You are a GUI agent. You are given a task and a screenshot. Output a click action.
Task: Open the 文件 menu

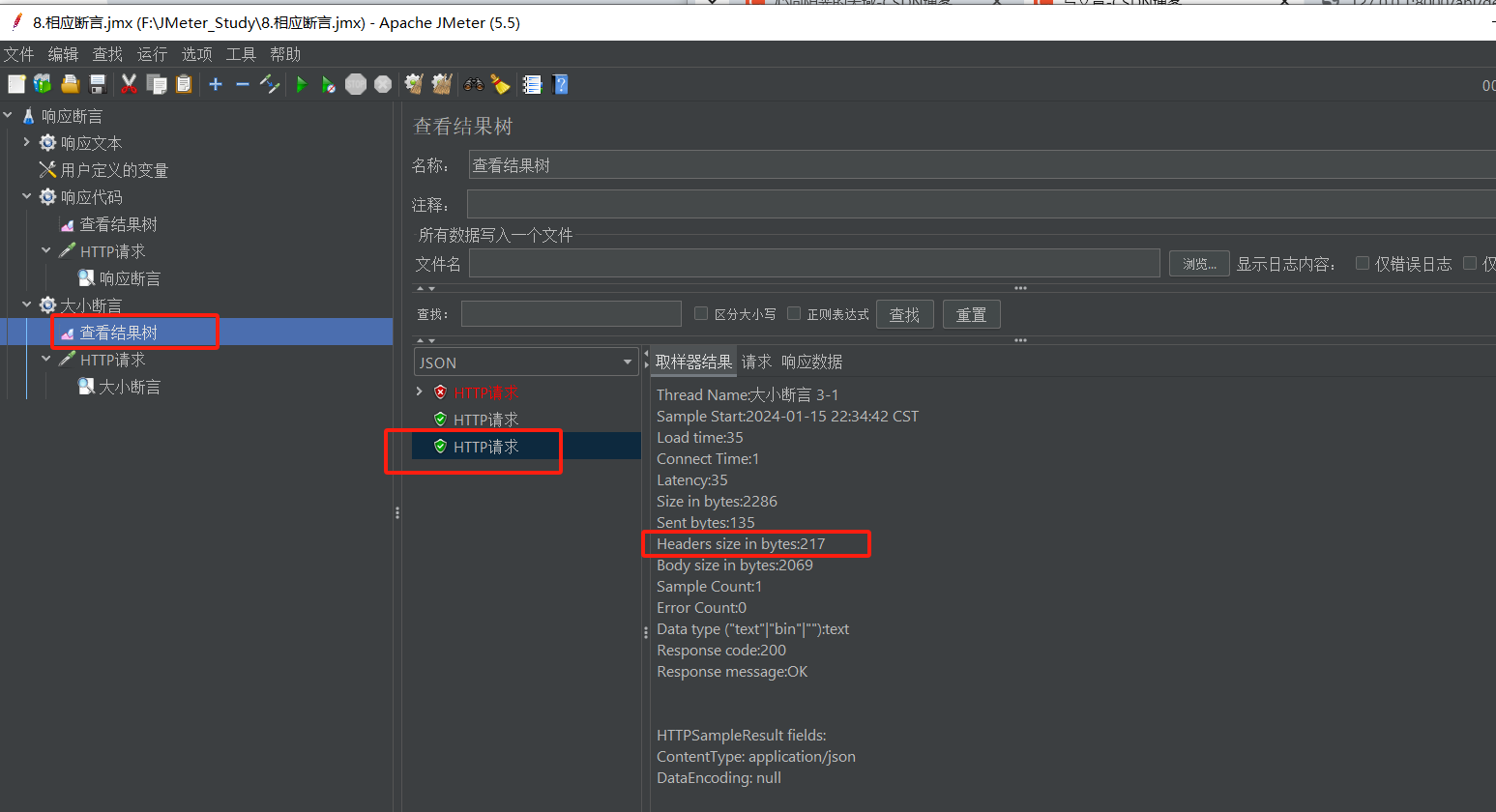tap(19, 54)
